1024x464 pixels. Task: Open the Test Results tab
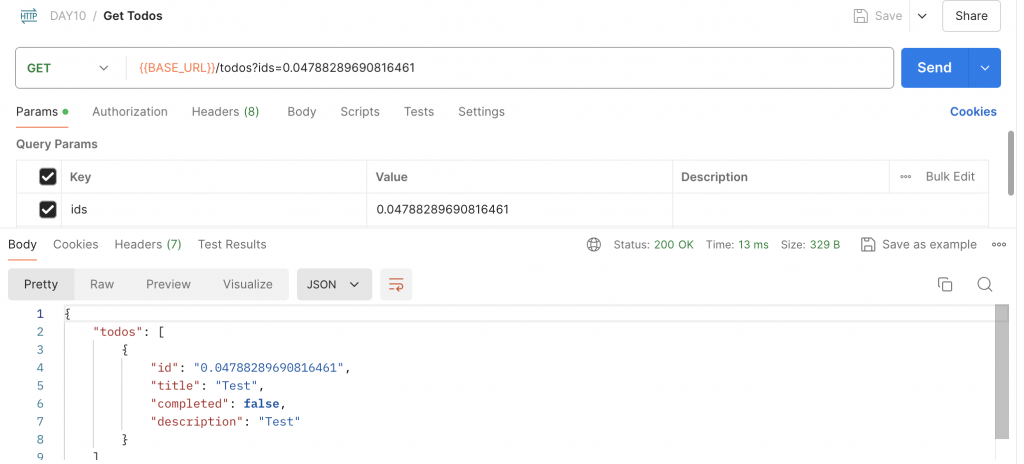pyautogui.click(x=232, y=244)
